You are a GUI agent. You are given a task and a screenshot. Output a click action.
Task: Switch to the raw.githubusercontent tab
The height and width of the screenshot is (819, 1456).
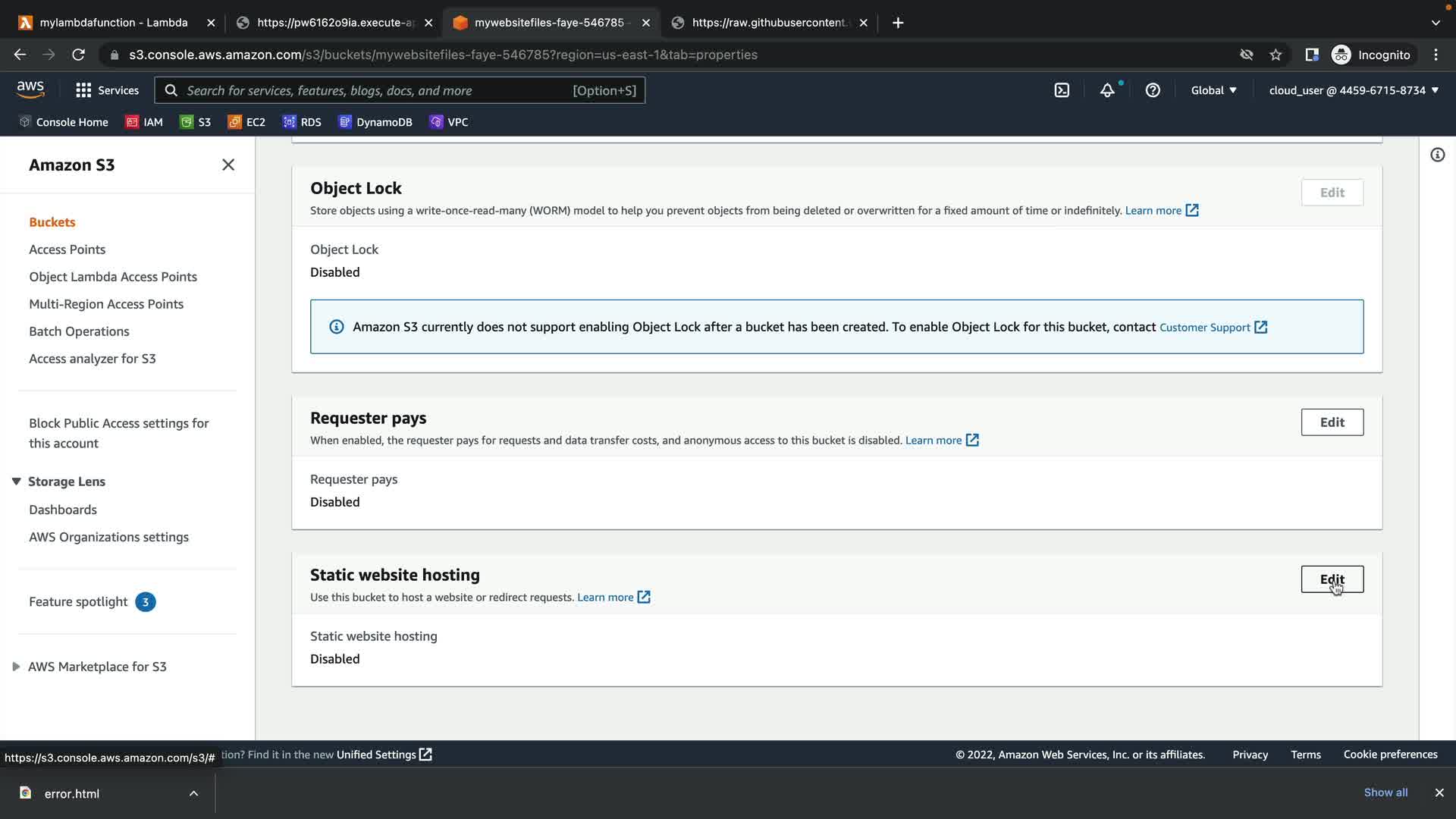pyautogui.click(x=766, y=23)
